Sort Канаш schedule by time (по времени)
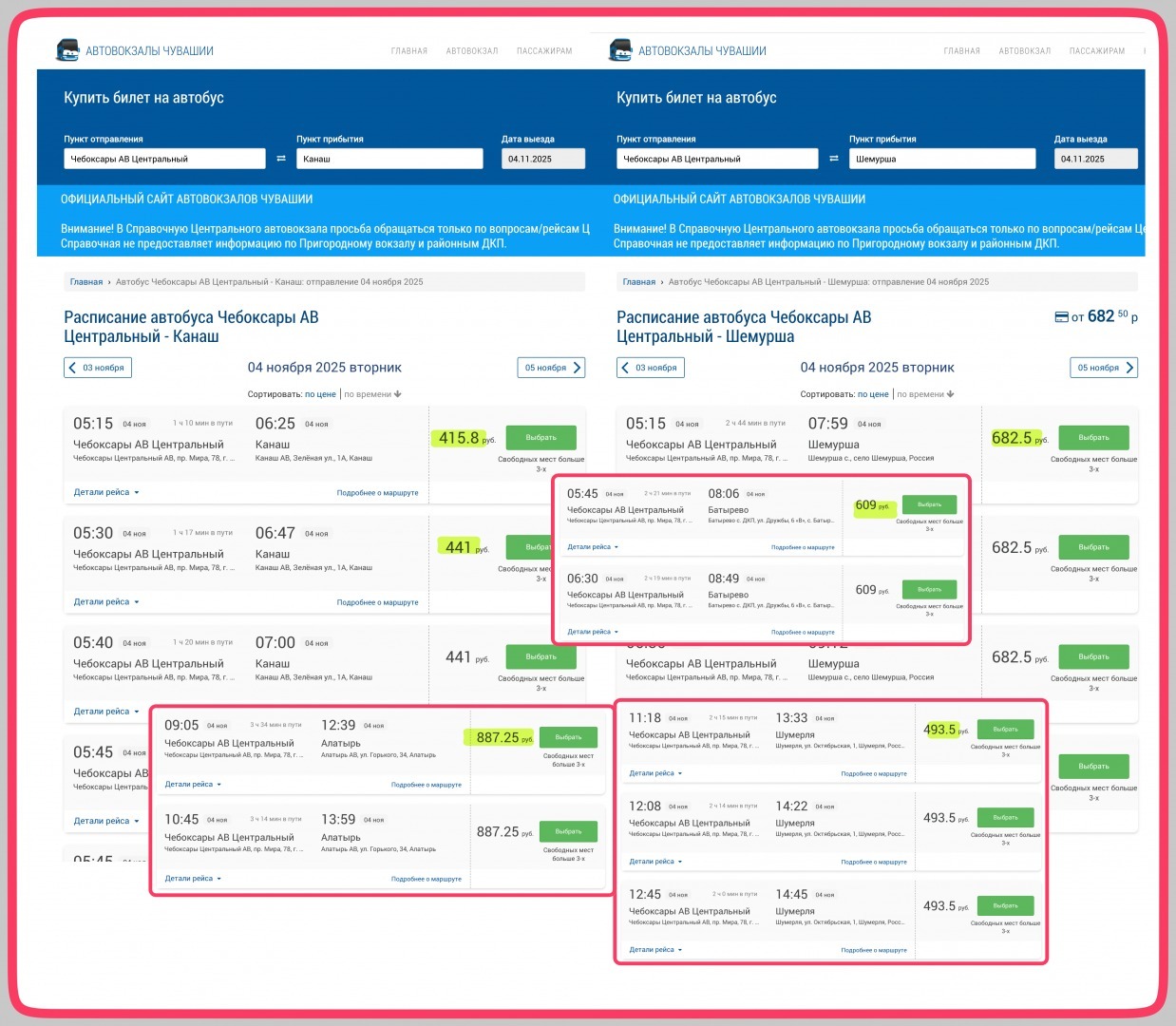Viewport: 1176px width, 1026px height. pos(372,394)
